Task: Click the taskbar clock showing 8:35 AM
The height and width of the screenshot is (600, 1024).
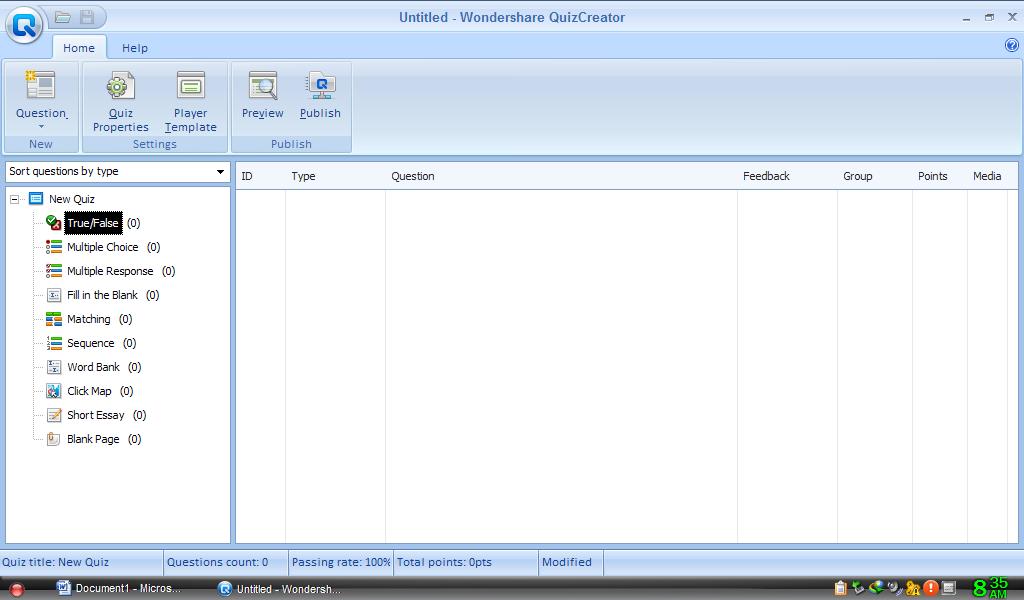Action: [x=991, y=588]
